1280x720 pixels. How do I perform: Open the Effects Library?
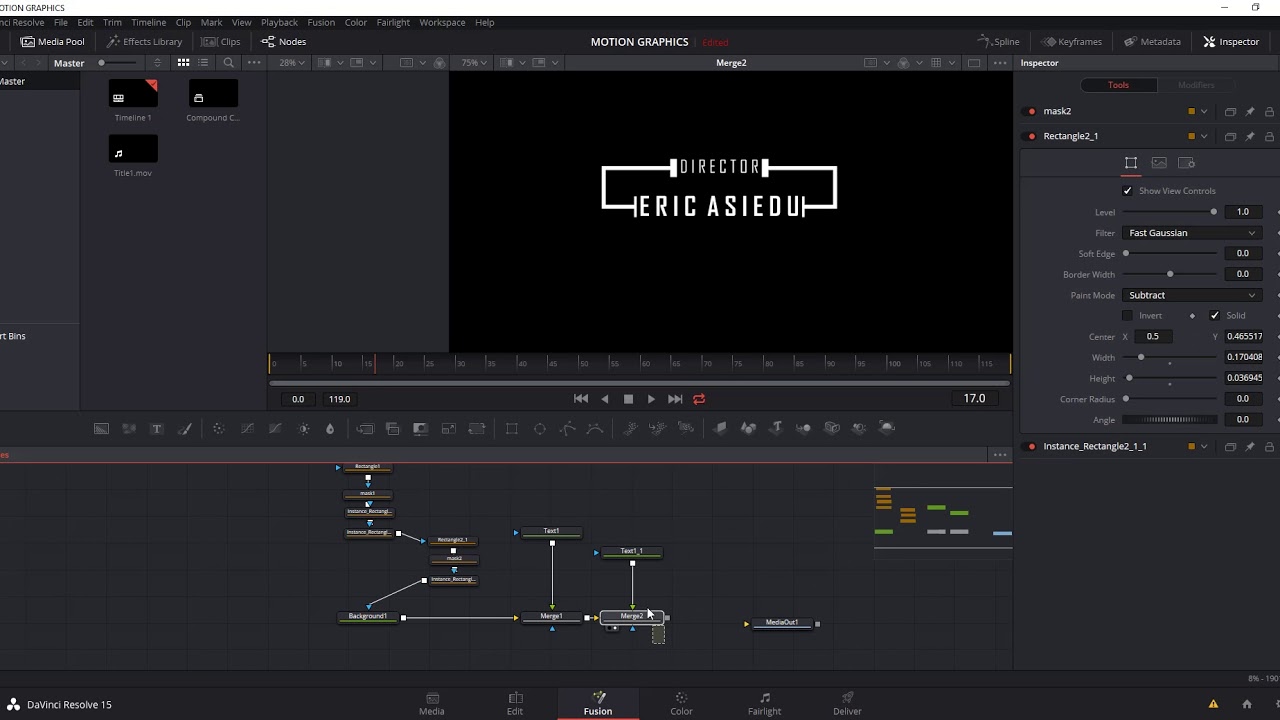(x=145, y=42)
